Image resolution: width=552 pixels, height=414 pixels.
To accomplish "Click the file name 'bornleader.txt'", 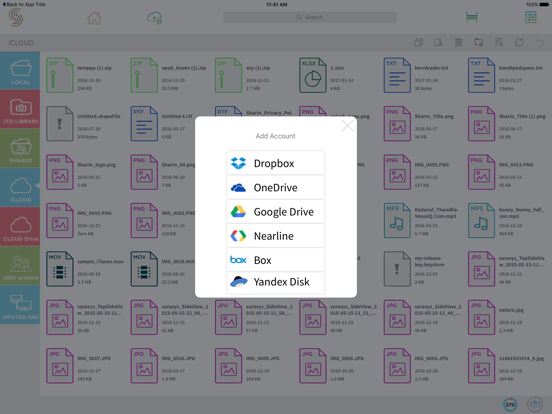I will point(431,68).
